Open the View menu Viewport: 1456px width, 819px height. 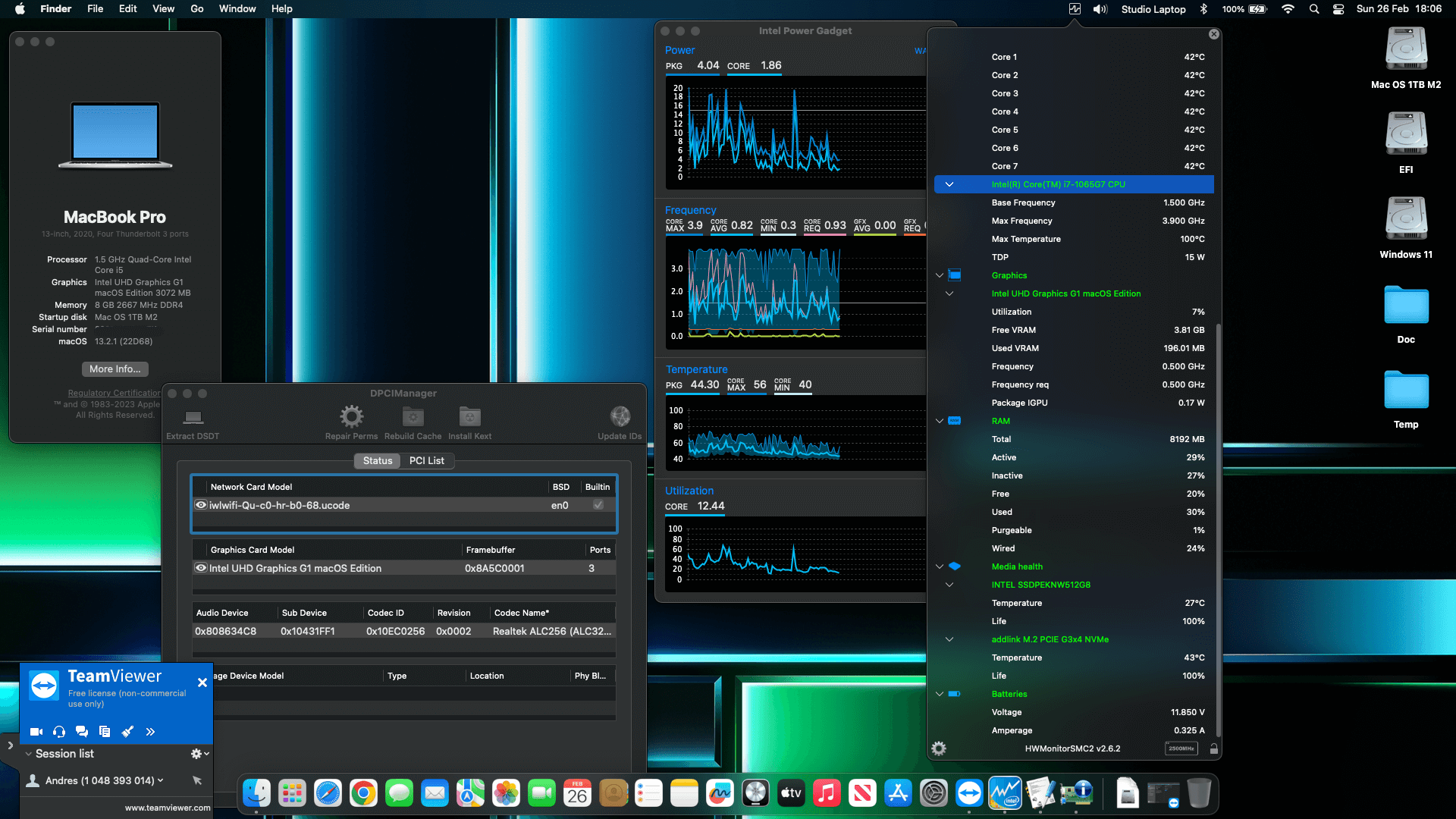point(164,9)
